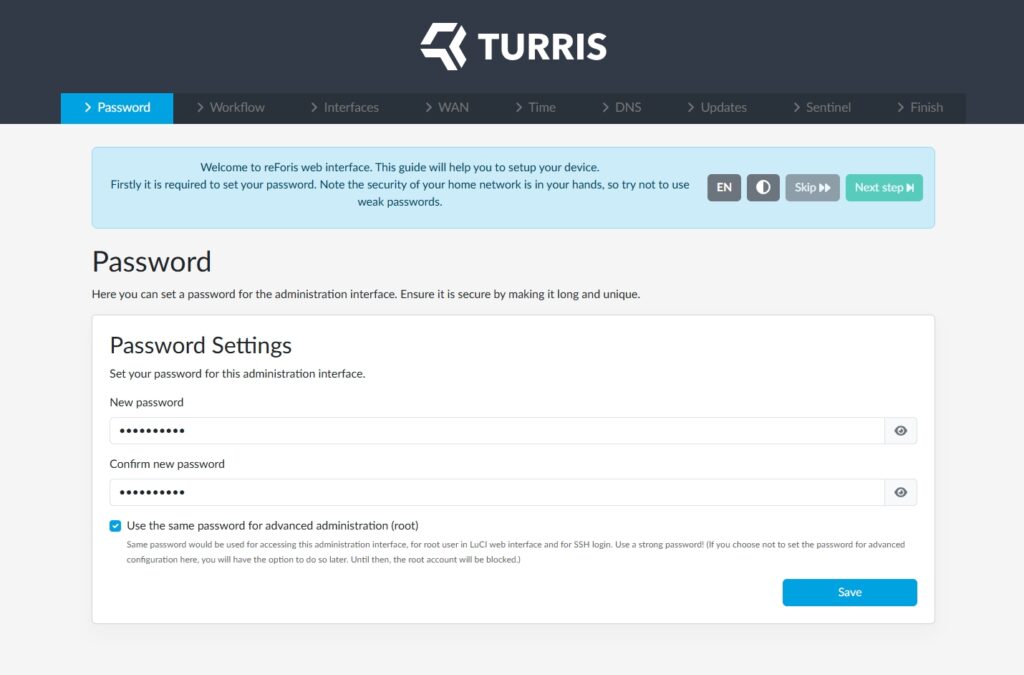Switch to the Interfaces step

point(343,108)
